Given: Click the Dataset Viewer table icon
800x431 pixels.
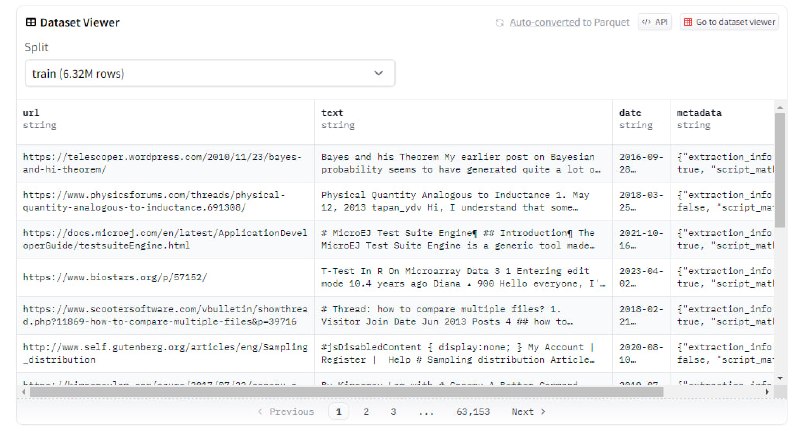Looking at the screenshot, I should (x=31, y=22).
